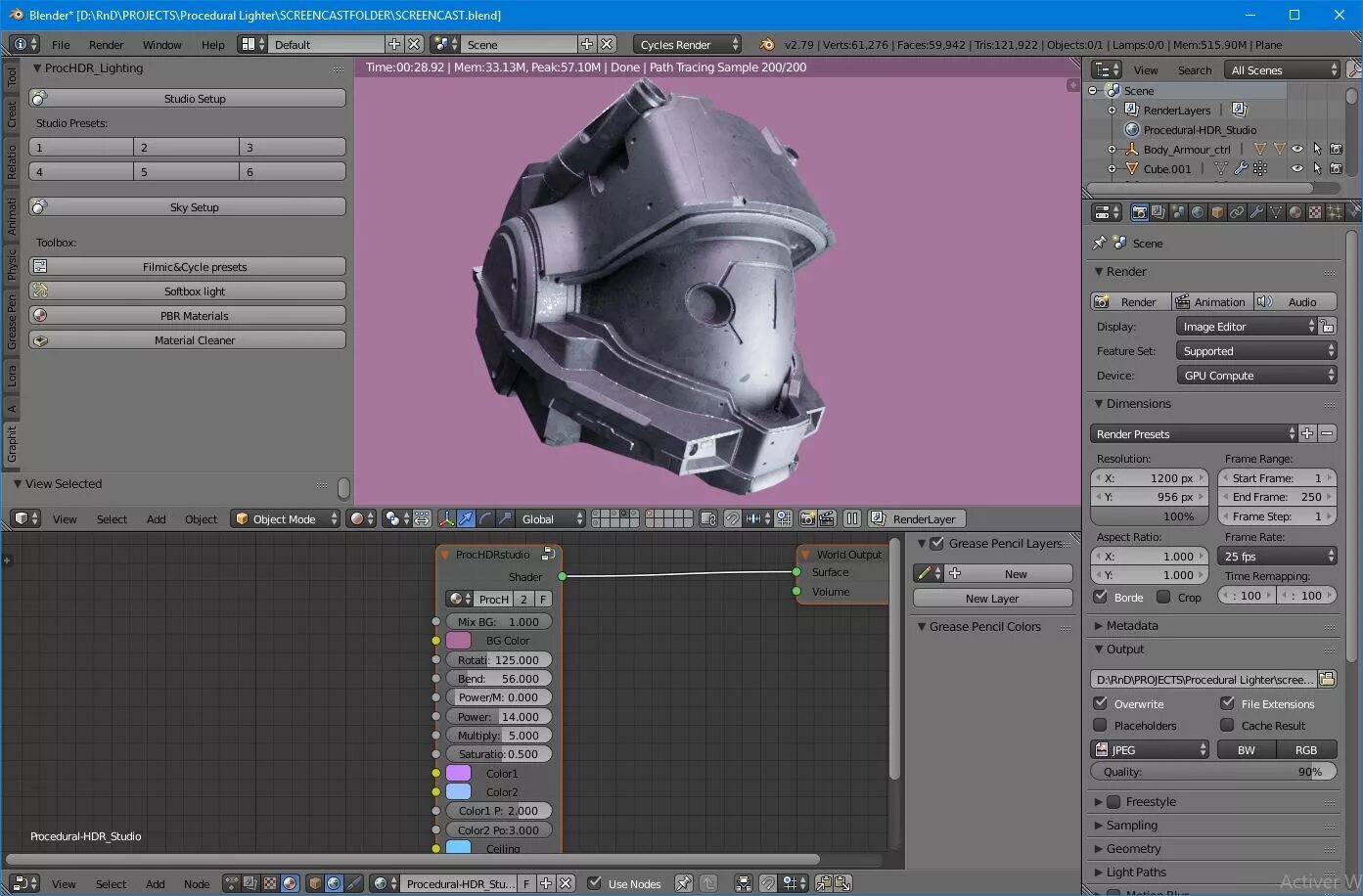Screen dimensions: 1363x896
Task: Hide Cube.001 with its eye icon
Action: click(x=1297, y=168)
